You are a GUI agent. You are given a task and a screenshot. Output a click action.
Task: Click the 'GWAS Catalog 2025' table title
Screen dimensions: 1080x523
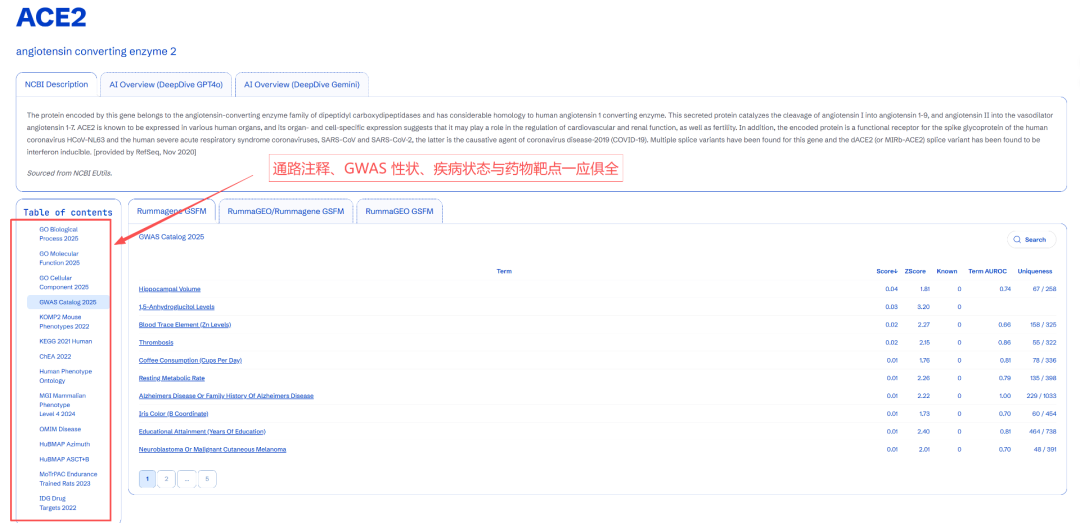pos(172,236)
